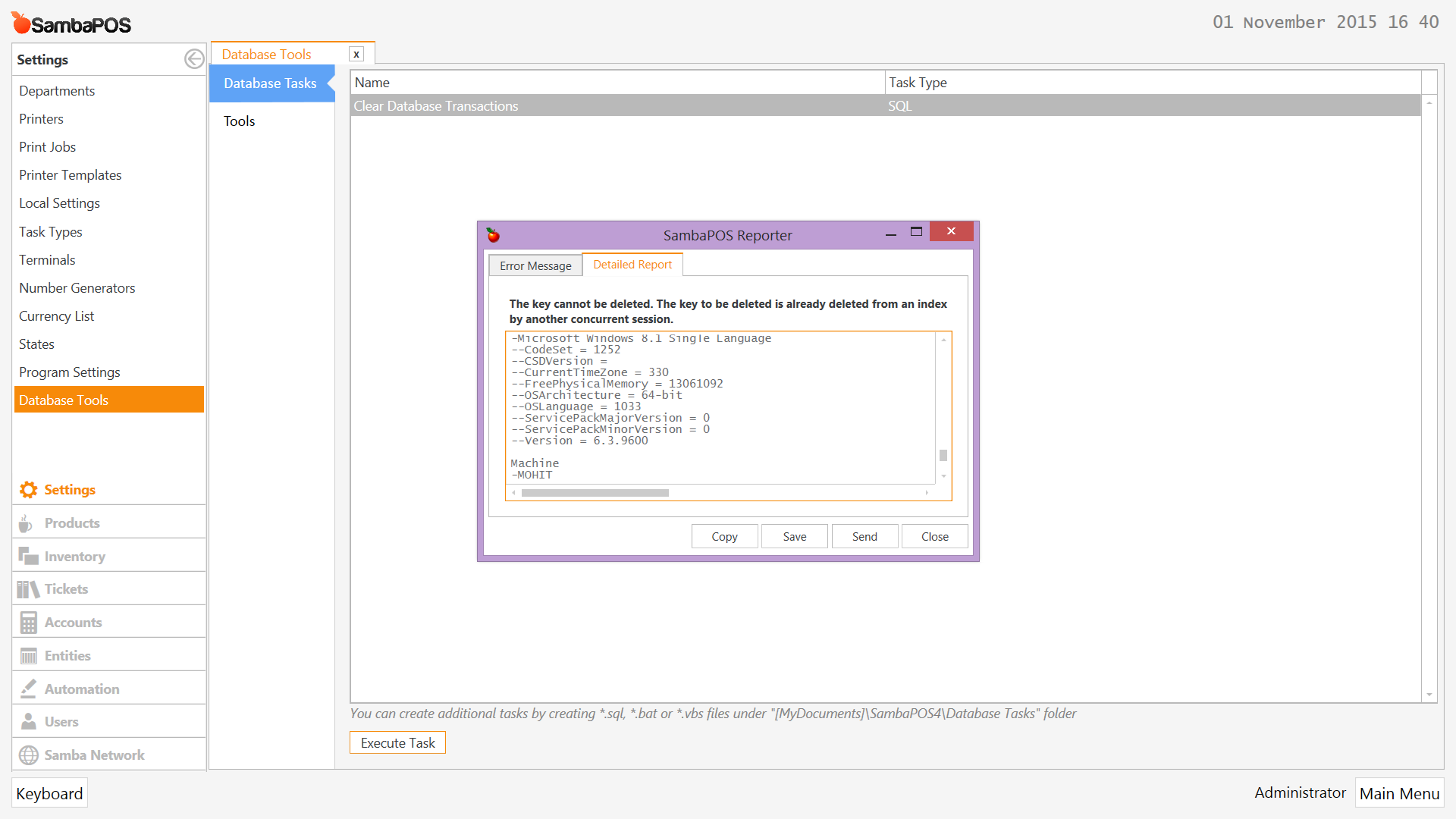This screenshot has width=1456, height=819.
Task: Click the Inventory boxes icon
Action: (x=28, y=556)
